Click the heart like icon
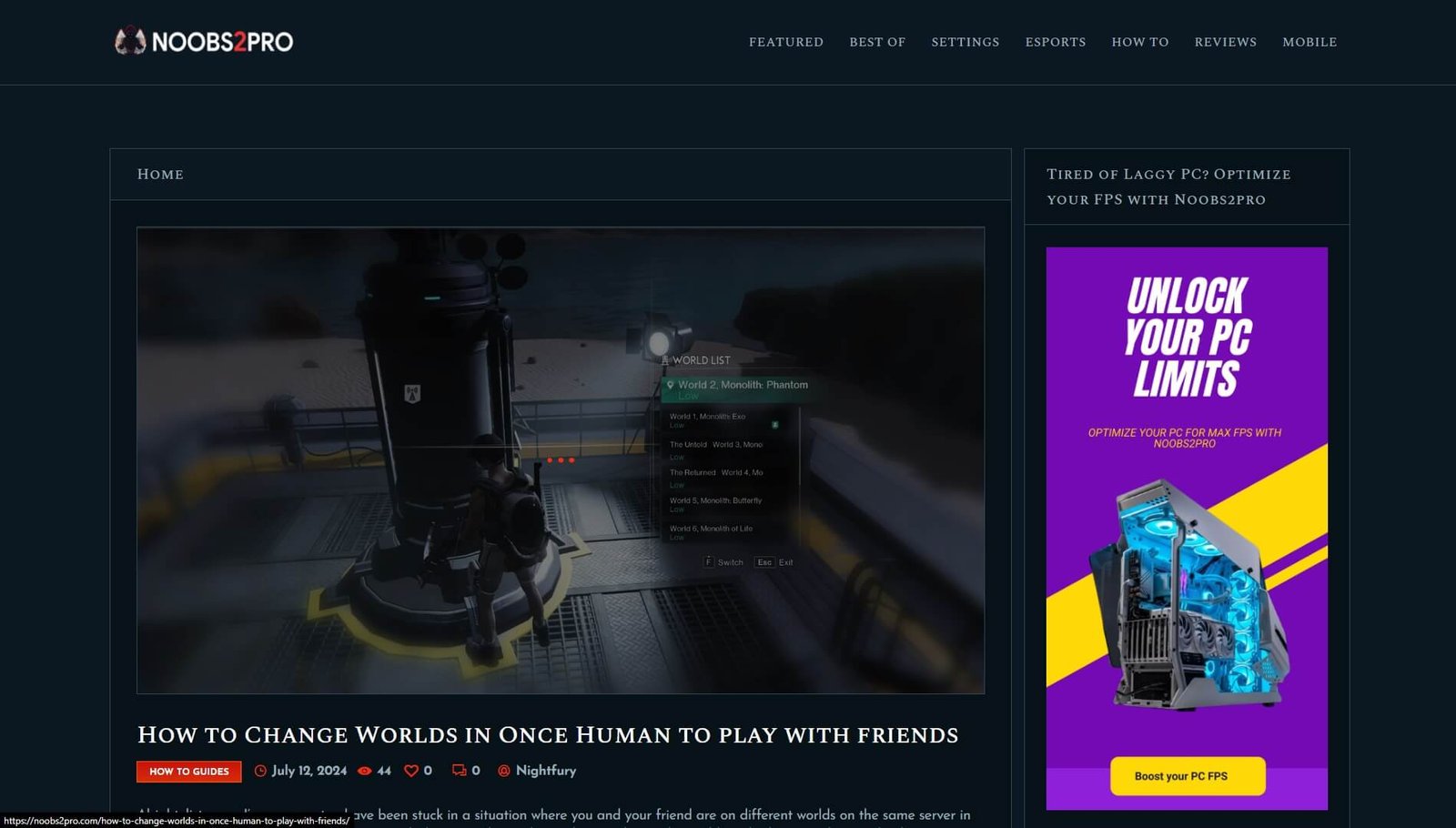 coord(411,771)
